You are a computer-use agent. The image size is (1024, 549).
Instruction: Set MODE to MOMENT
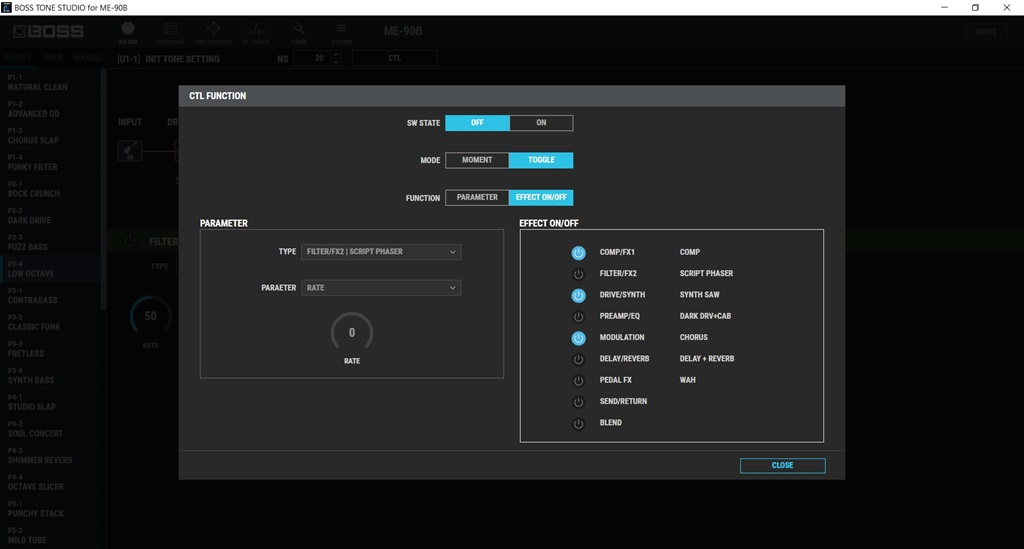(477, 160)
